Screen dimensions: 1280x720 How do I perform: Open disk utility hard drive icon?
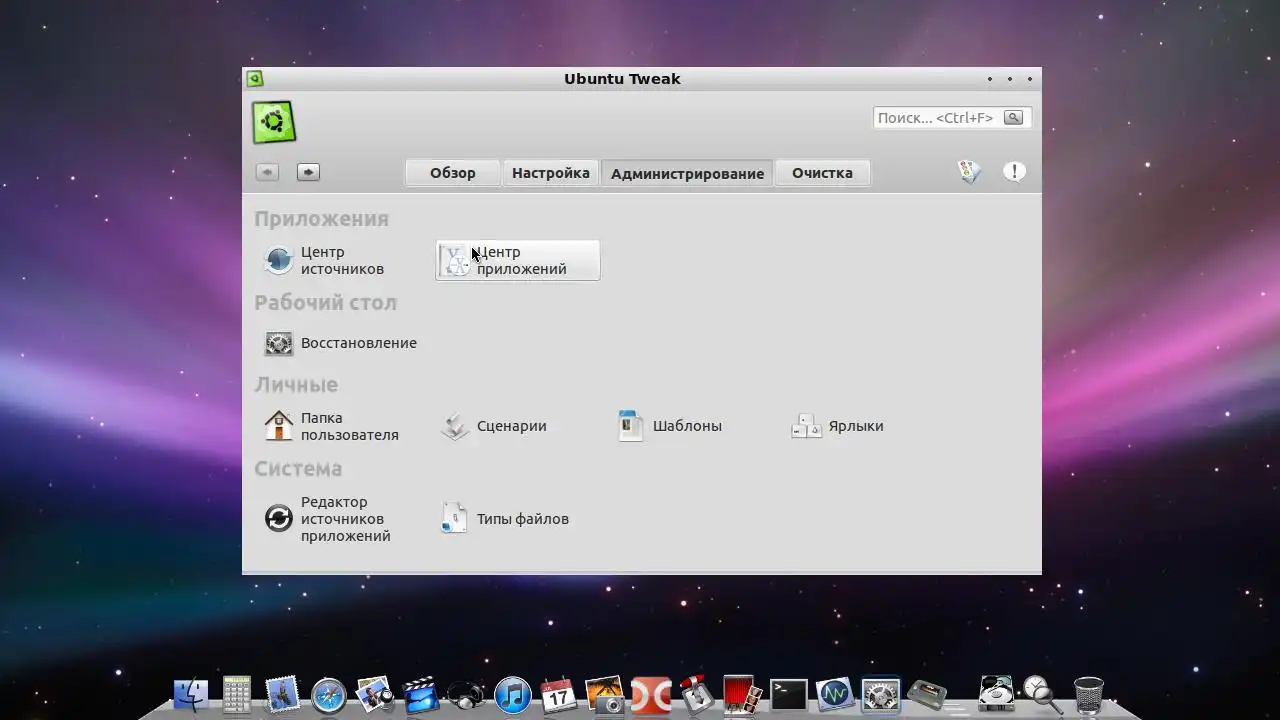point(996,694)
